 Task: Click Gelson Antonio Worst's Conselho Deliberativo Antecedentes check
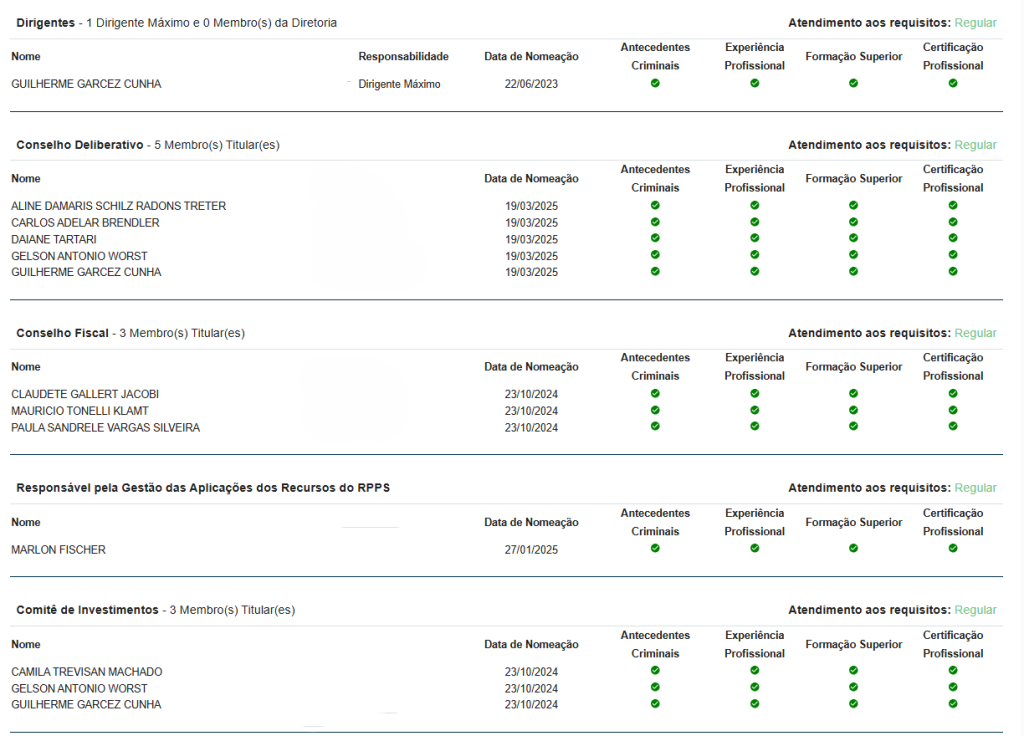pos(655,255)
